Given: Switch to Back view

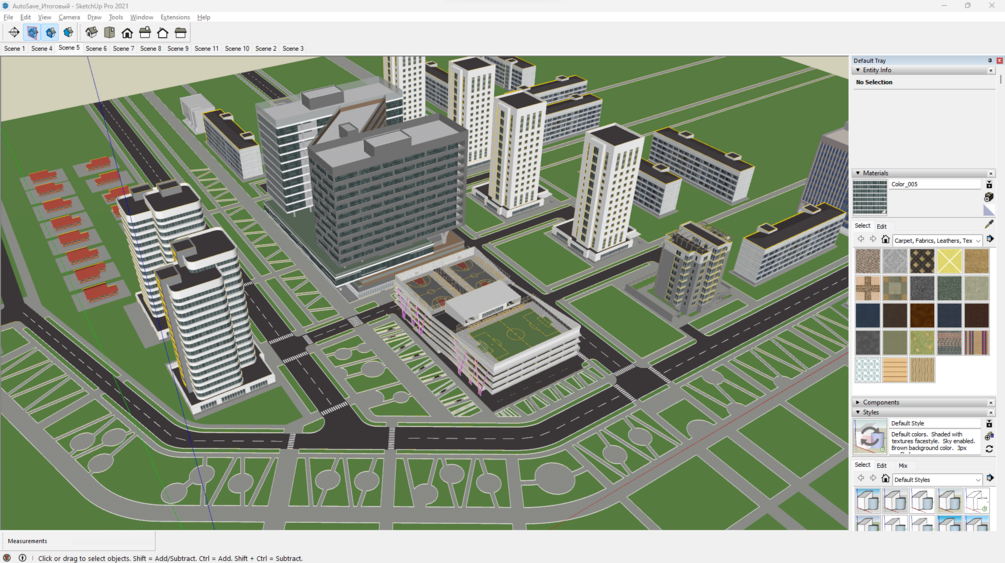Looking at the screenshot, I should [163, 32].
